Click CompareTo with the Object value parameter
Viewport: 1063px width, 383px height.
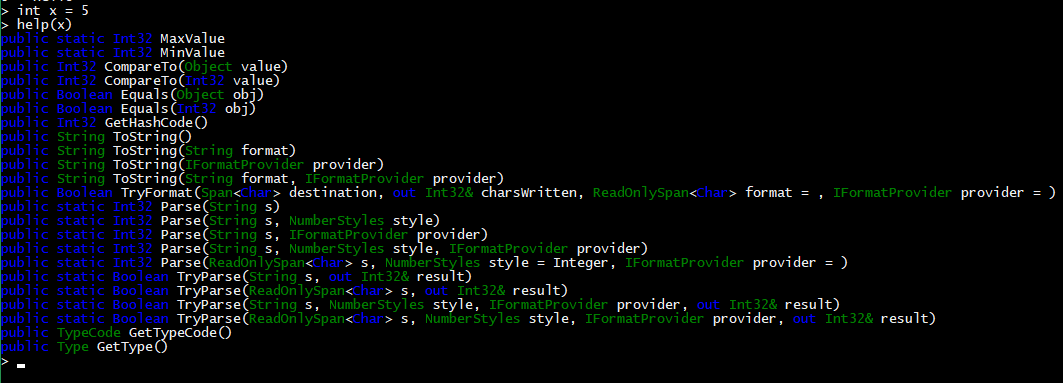point(144,66)
